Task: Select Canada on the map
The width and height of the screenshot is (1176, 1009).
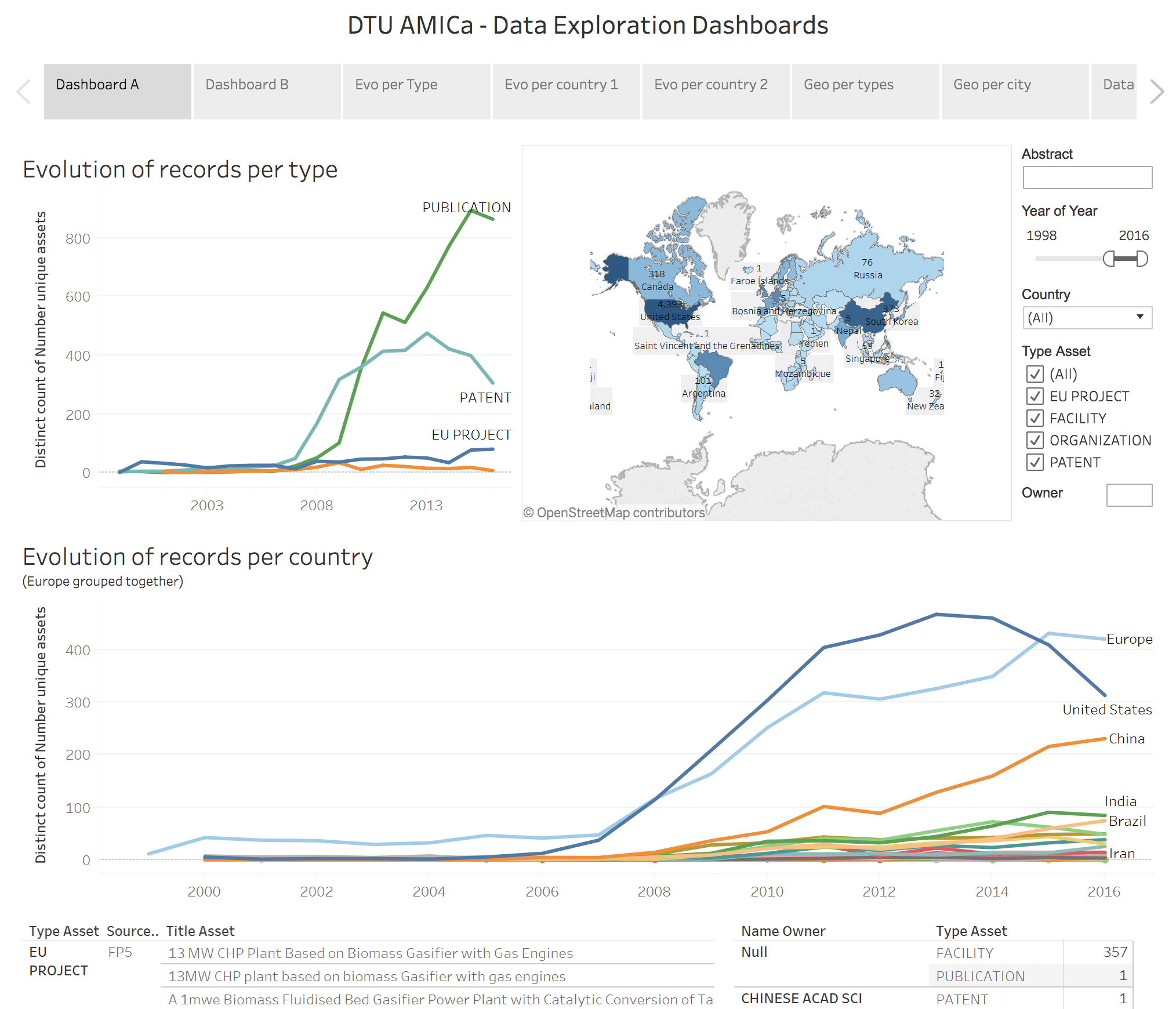Action: (657, 281)
